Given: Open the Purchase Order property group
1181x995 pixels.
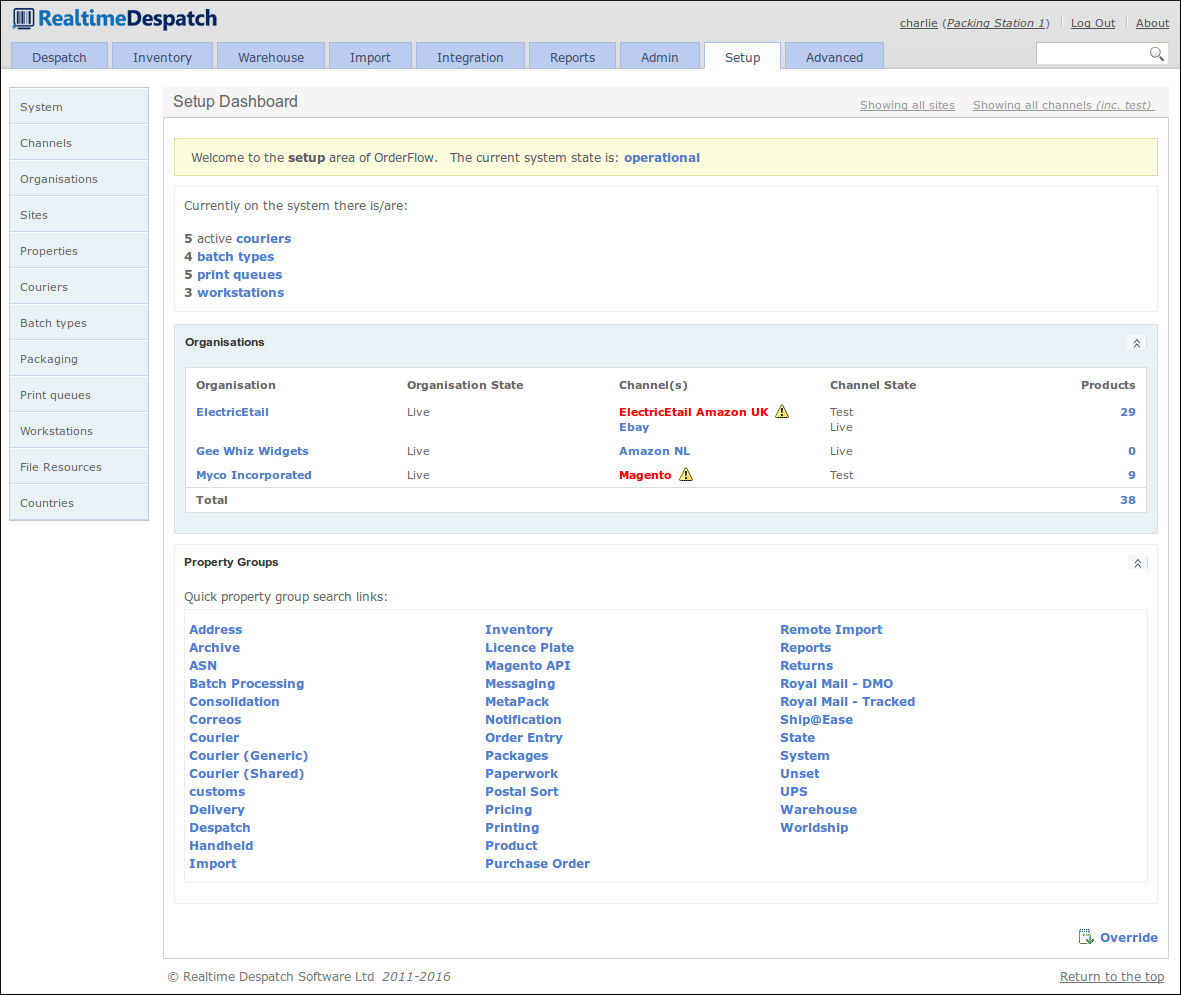Looking at the screenshot, I should tap(537, 863).
